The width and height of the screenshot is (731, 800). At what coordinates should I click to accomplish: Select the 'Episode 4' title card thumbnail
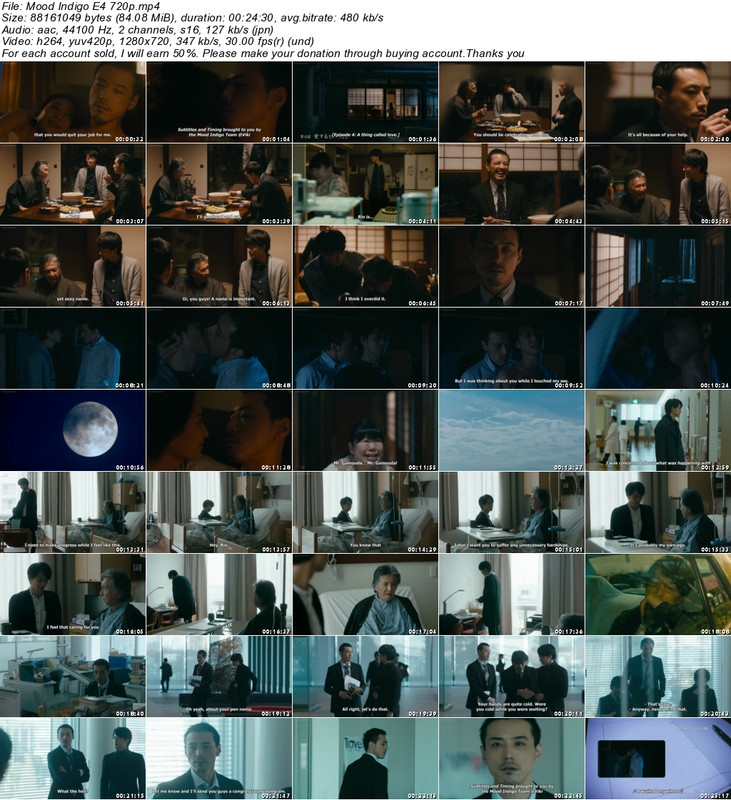[x=365, y=102]
